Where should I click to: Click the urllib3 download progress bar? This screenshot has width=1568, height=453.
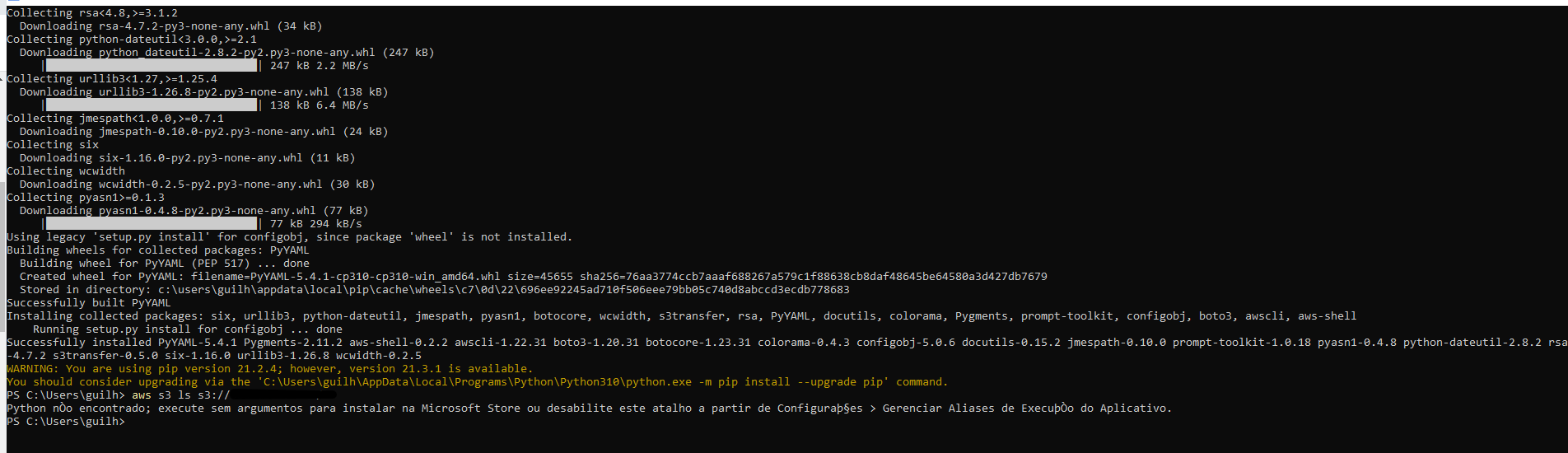pyautogui.click(x=152, y=105)
